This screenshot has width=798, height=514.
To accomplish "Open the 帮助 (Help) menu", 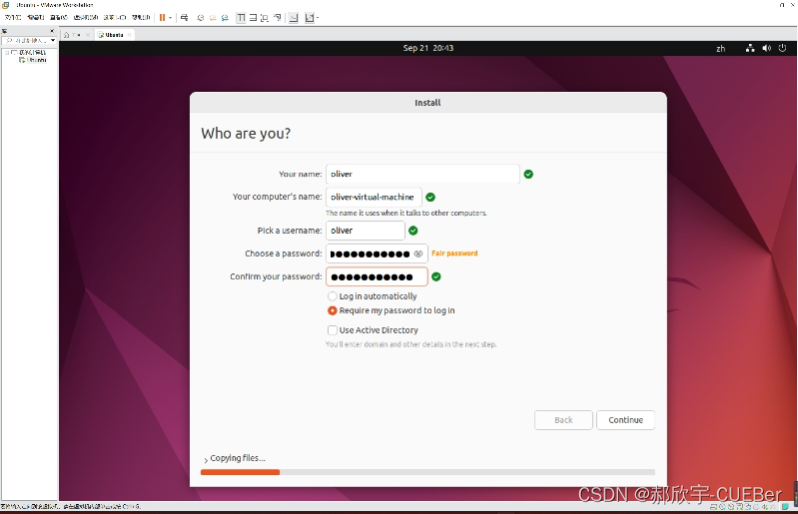I will pos(141,17).
